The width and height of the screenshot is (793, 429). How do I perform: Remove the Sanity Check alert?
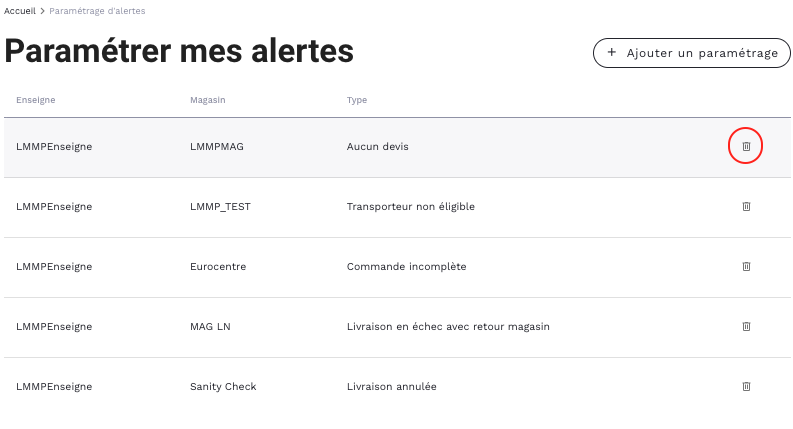click(746, 386)
